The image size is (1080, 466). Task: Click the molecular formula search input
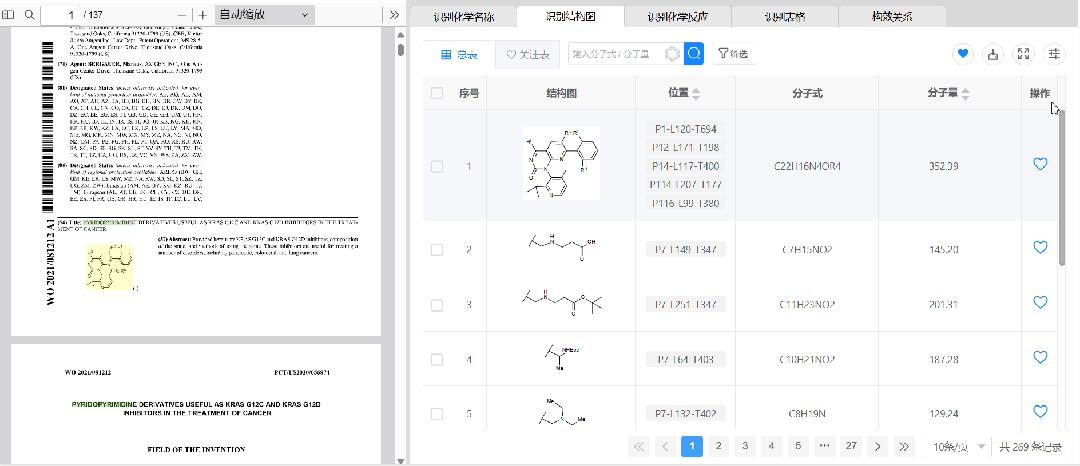[x=616, y=54]
